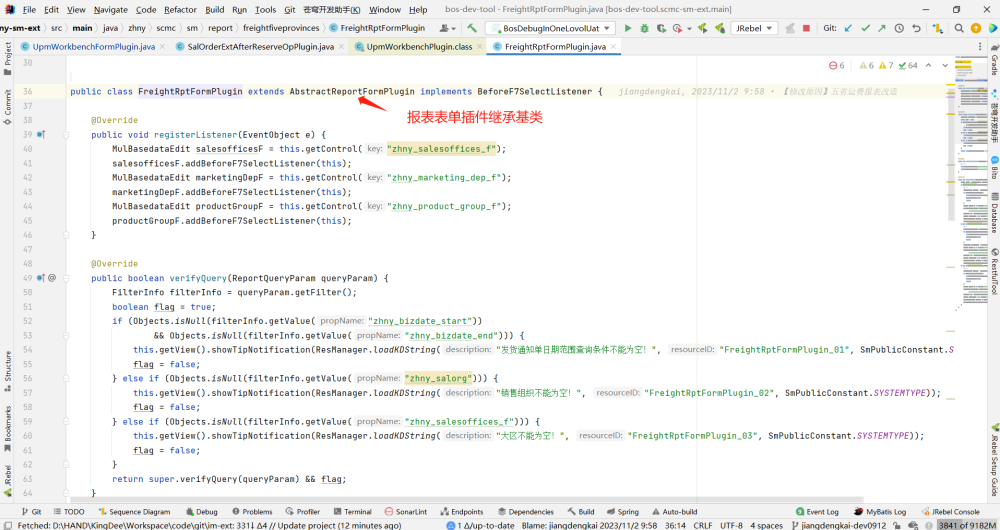Stop the running process with red square
The width and height of the screenshot is (1000, 530).
pyautogui.click(x=806, y=28)
